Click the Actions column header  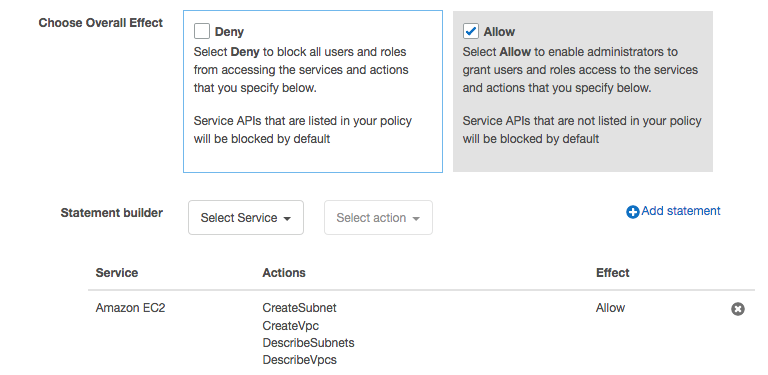(x=284, y=273)
